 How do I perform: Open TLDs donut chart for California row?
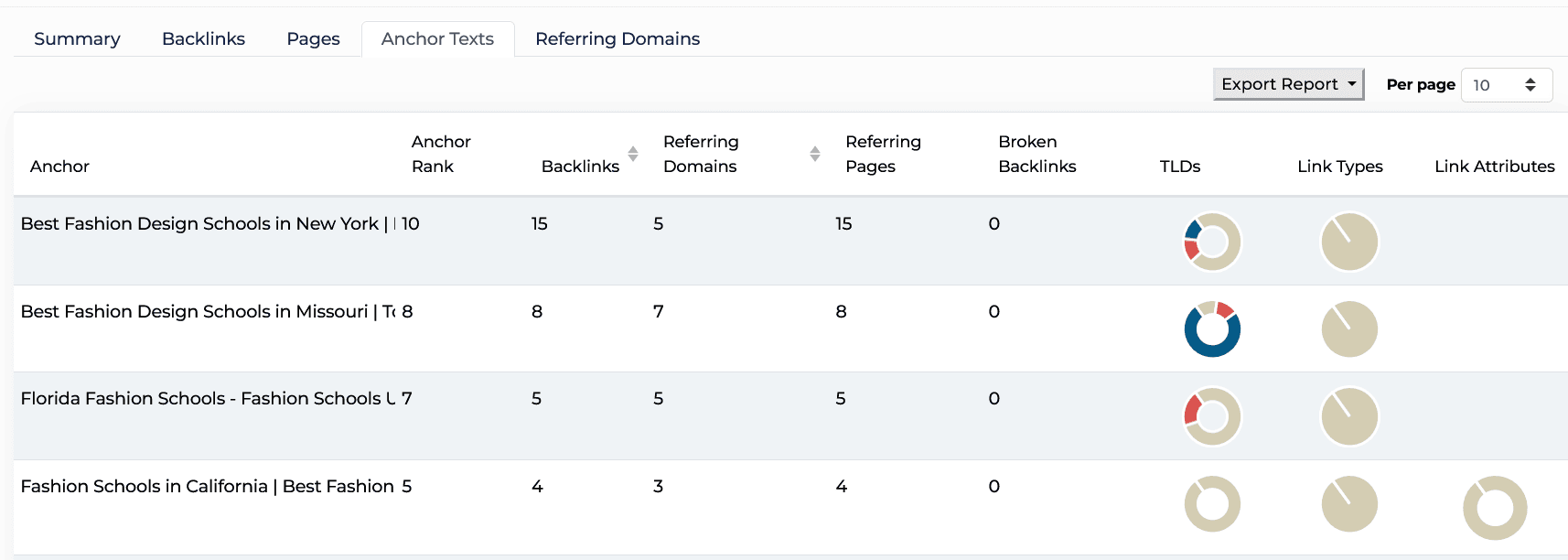(x=1212, y=504)
